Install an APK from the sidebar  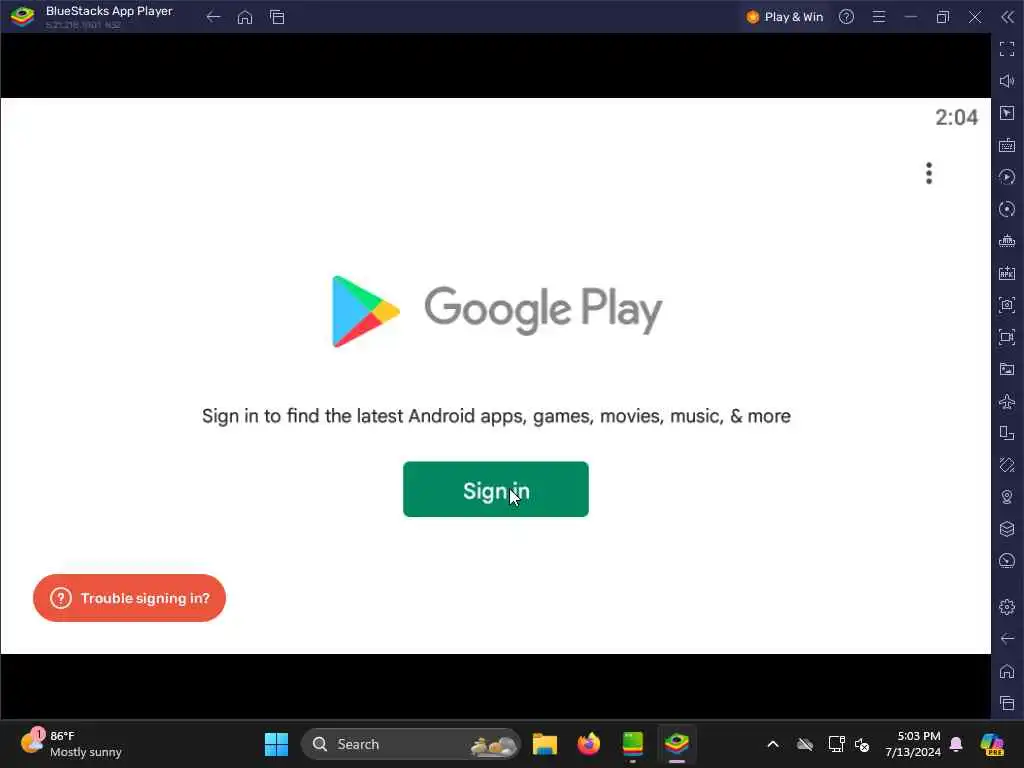click(x=1007, y=273)
